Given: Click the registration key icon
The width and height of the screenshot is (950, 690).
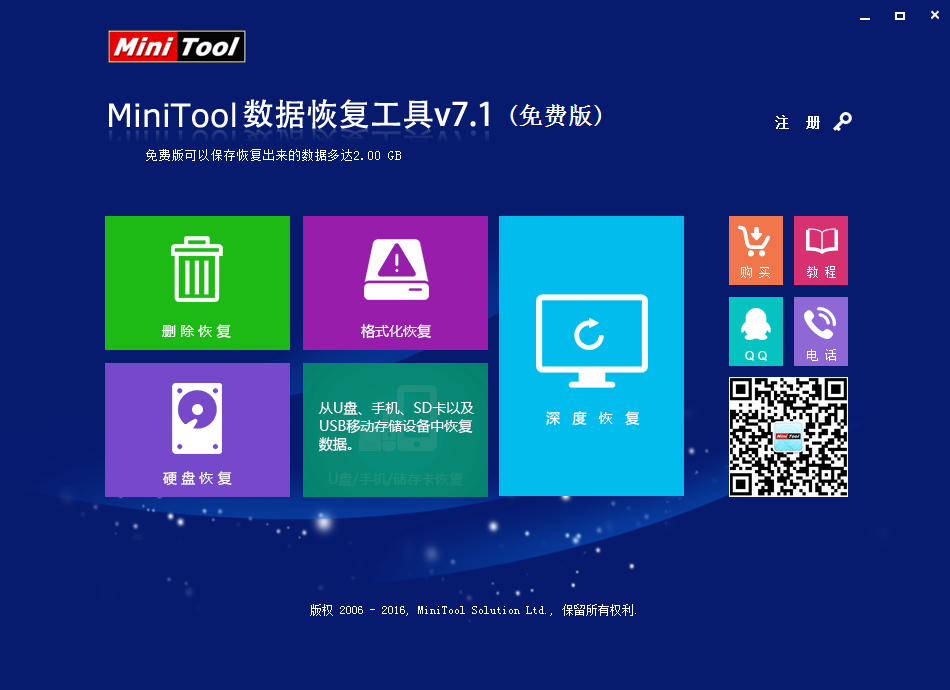Looking at the screenshot, I should click(842, 122).
